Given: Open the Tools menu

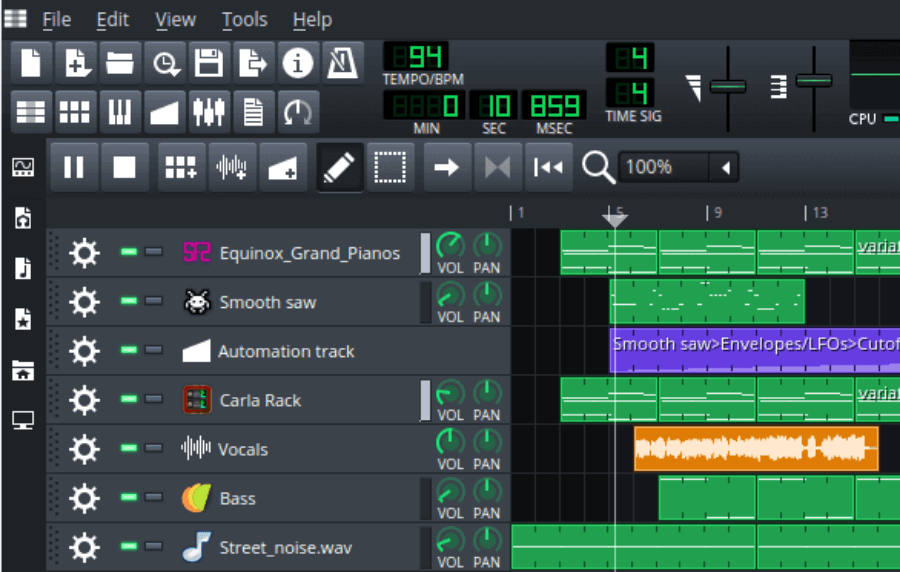Looking at the screenshot, I should pyautogui.click(x=244, y=19).
